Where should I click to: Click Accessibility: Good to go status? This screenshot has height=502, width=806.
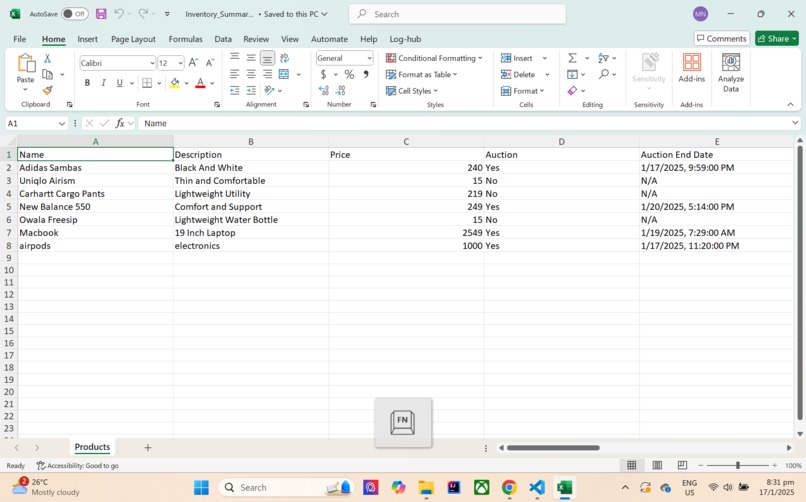[x=78, y=466]
